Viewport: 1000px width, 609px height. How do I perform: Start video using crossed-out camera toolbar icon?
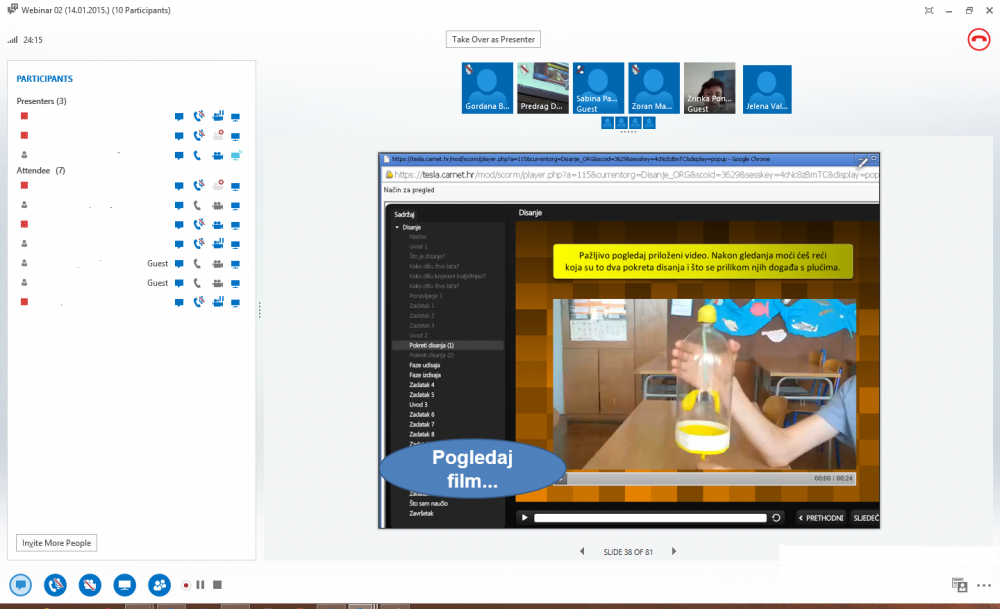click(90, 585)
